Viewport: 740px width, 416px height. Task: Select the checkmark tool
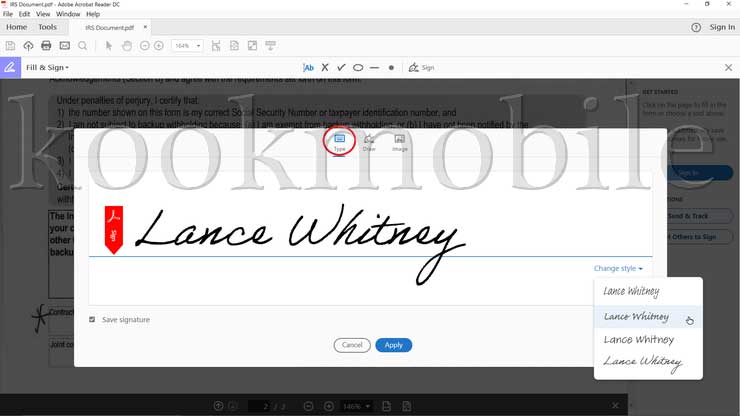pos(341,68)
